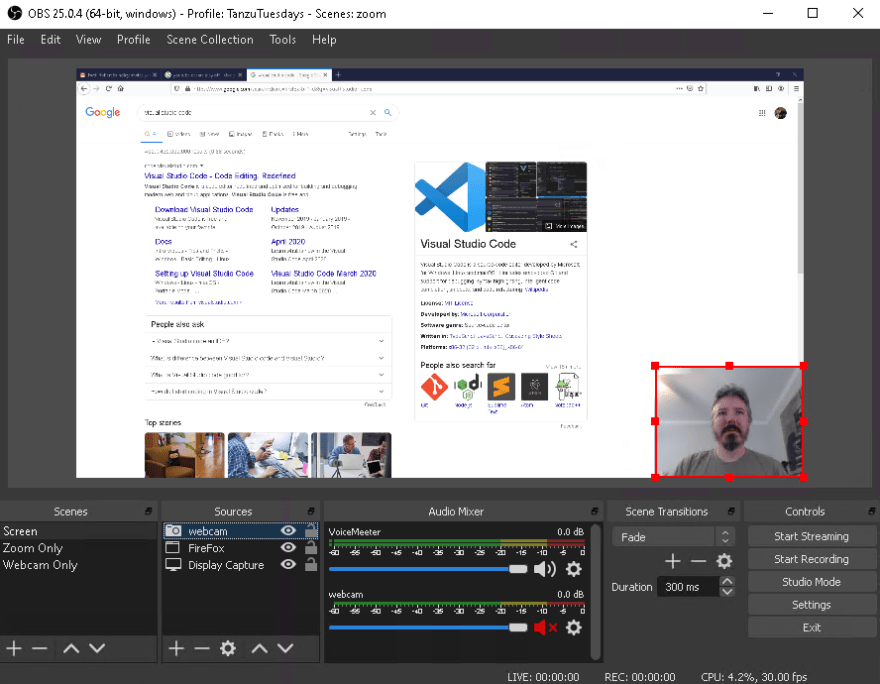The width and height of the screenshot is (880, 684).
Task: Open the File menu
Action: pyautogui.click(x=16, y=40)
